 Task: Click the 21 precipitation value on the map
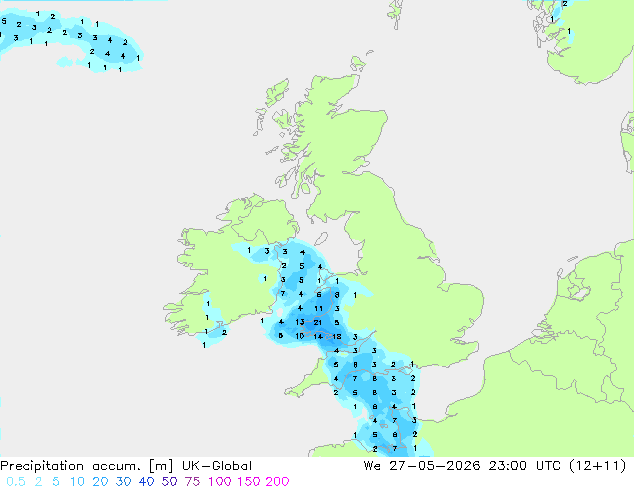click(318, 322)
